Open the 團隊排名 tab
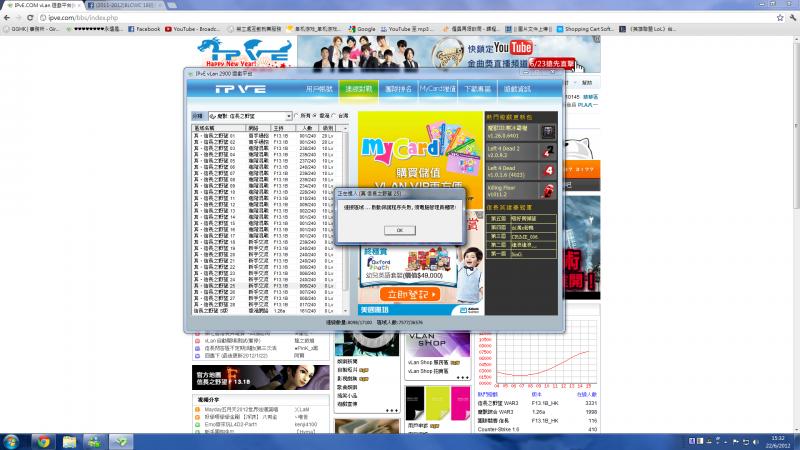 coord(397,90)
